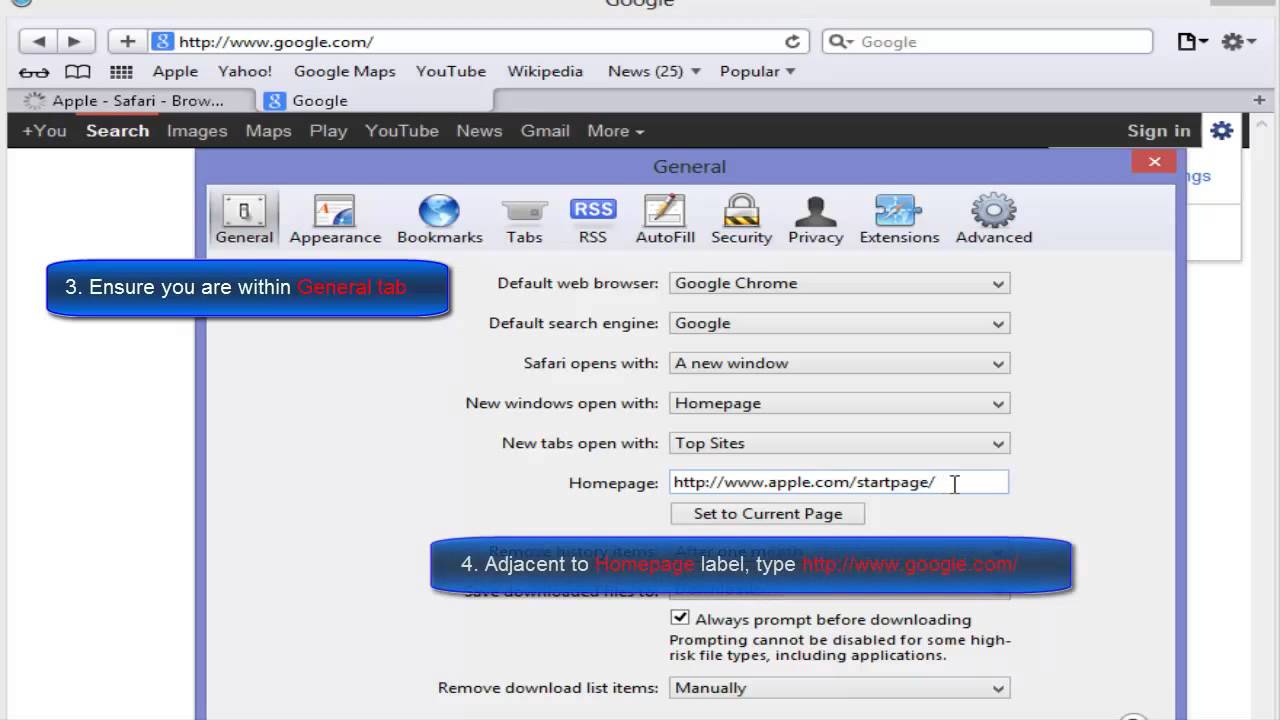
Task: Open Default search engine dropdown
Action: [839, 324]
